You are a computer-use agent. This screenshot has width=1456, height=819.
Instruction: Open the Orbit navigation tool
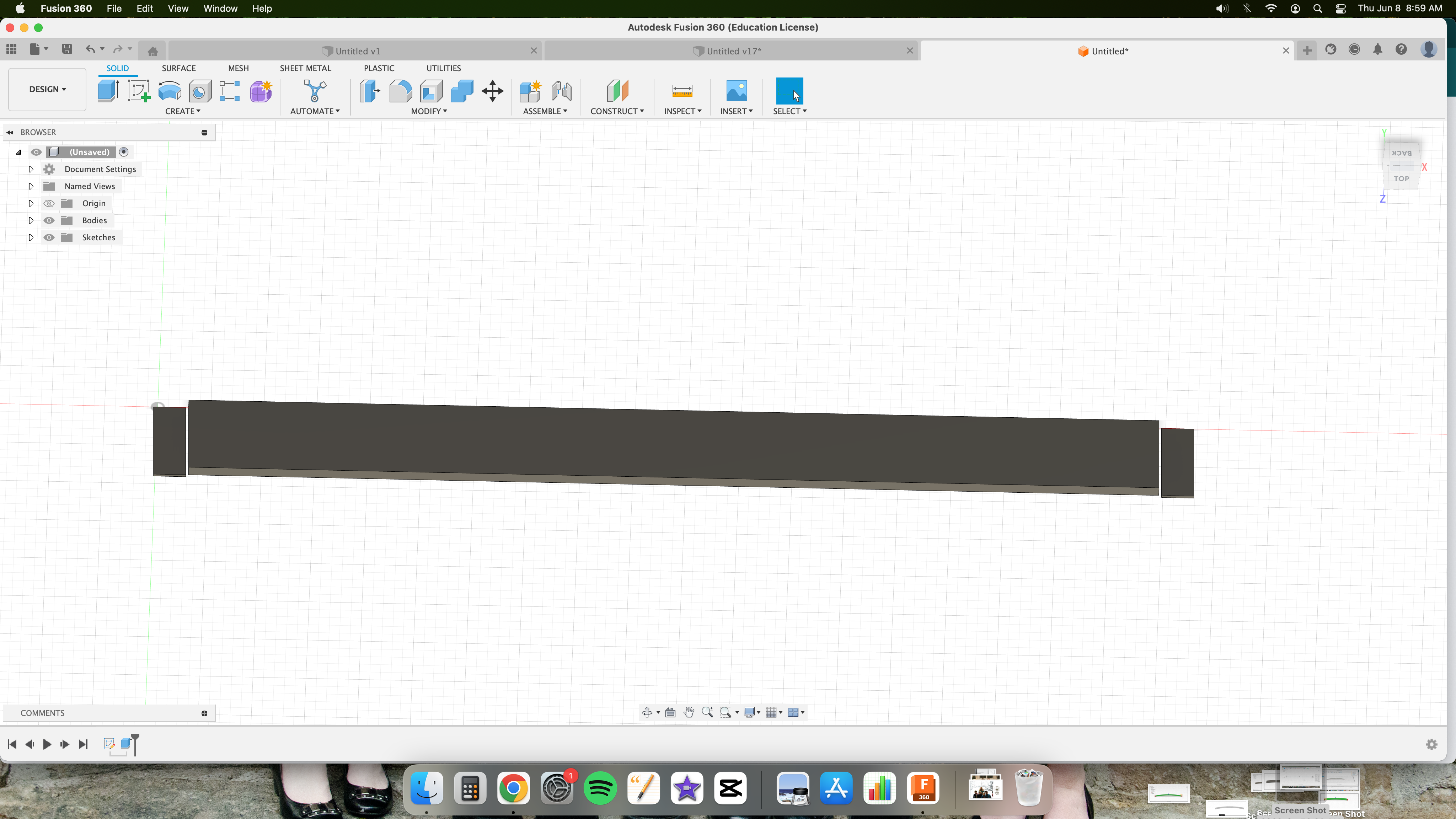pyautogui.click(x=647, y=712)
